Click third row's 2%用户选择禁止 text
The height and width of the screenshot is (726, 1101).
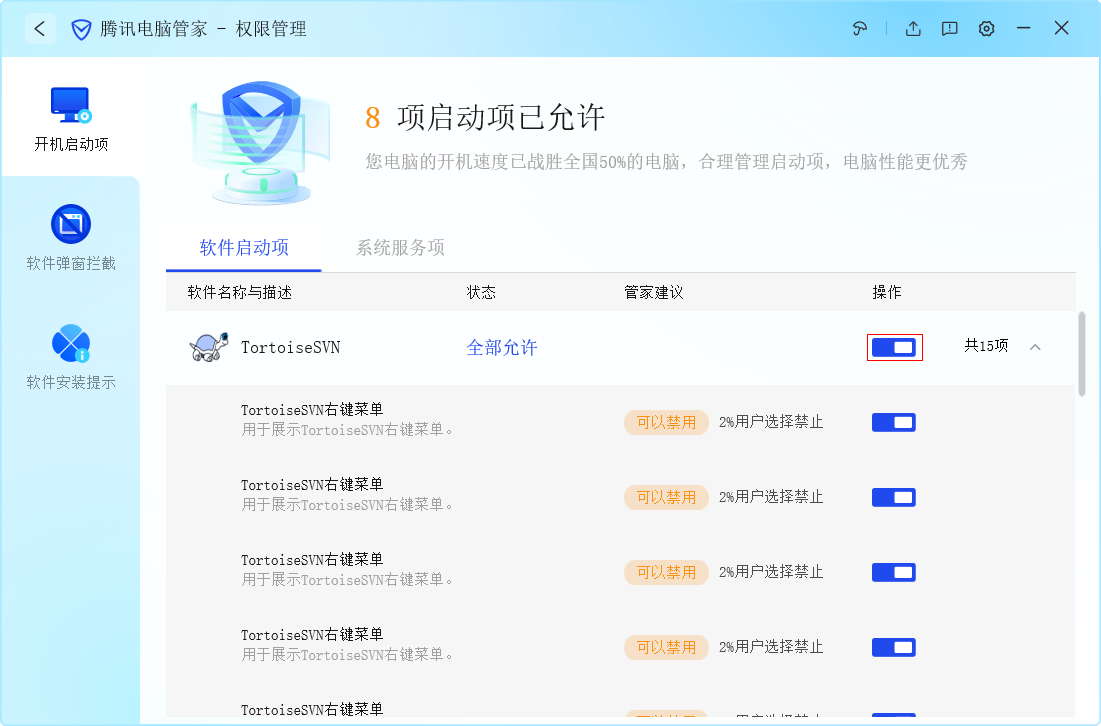click(771, 572)
